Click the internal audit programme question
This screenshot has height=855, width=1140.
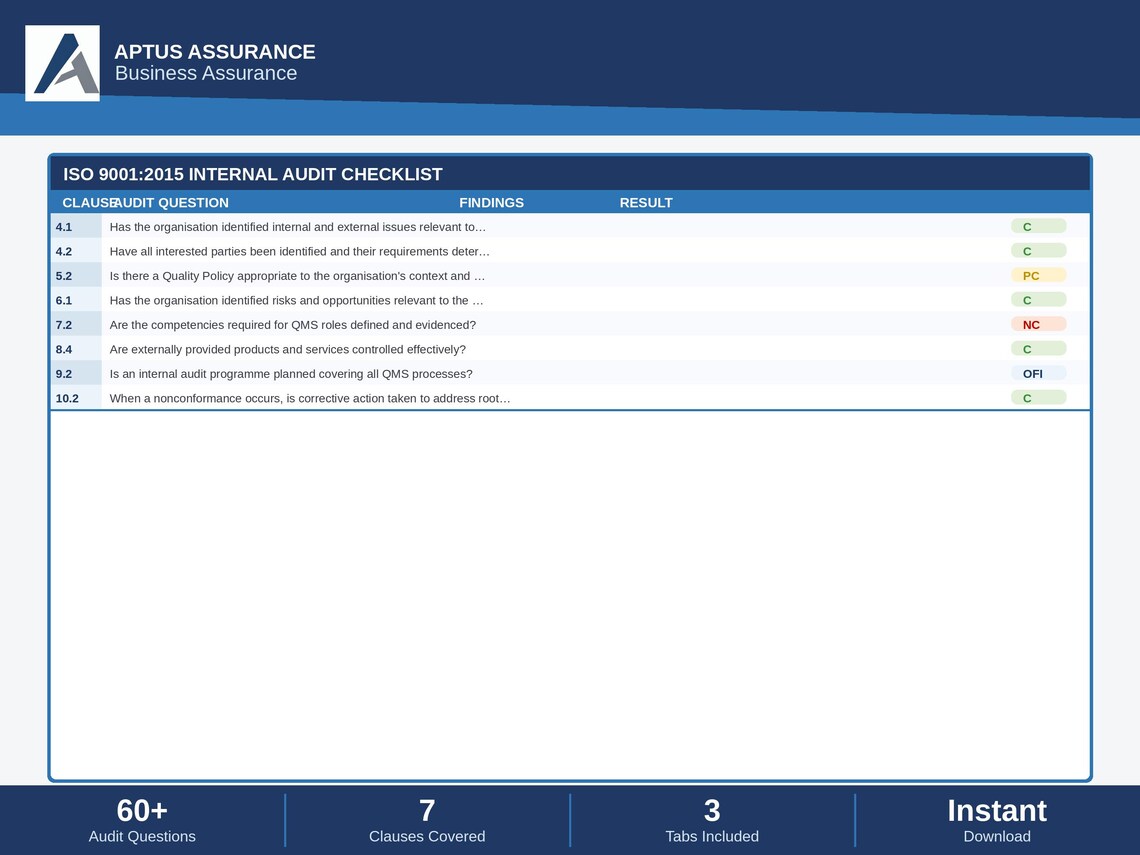(x=291, y=374)
